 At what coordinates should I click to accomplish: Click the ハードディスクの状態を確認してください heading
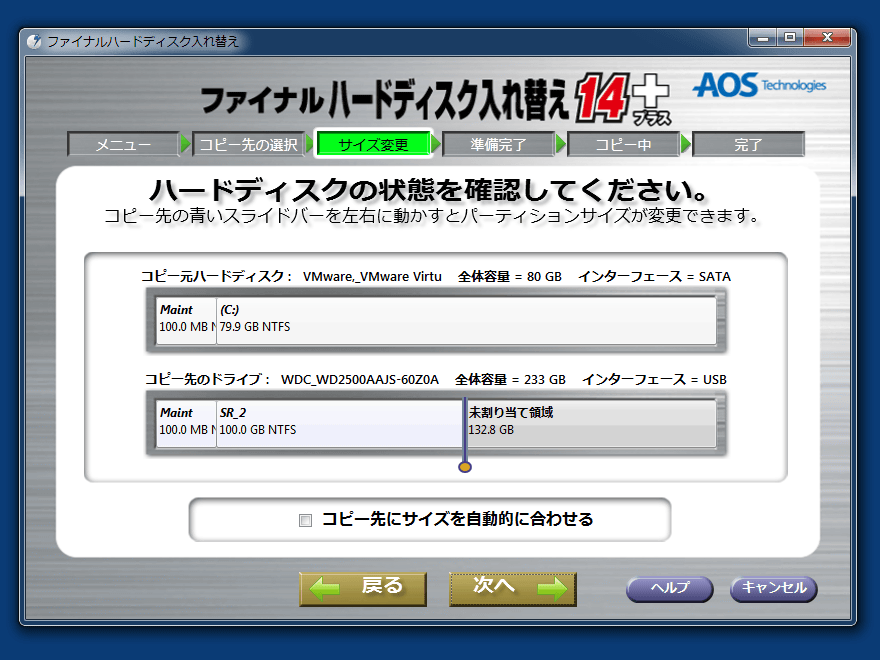[x=428, y=191]
